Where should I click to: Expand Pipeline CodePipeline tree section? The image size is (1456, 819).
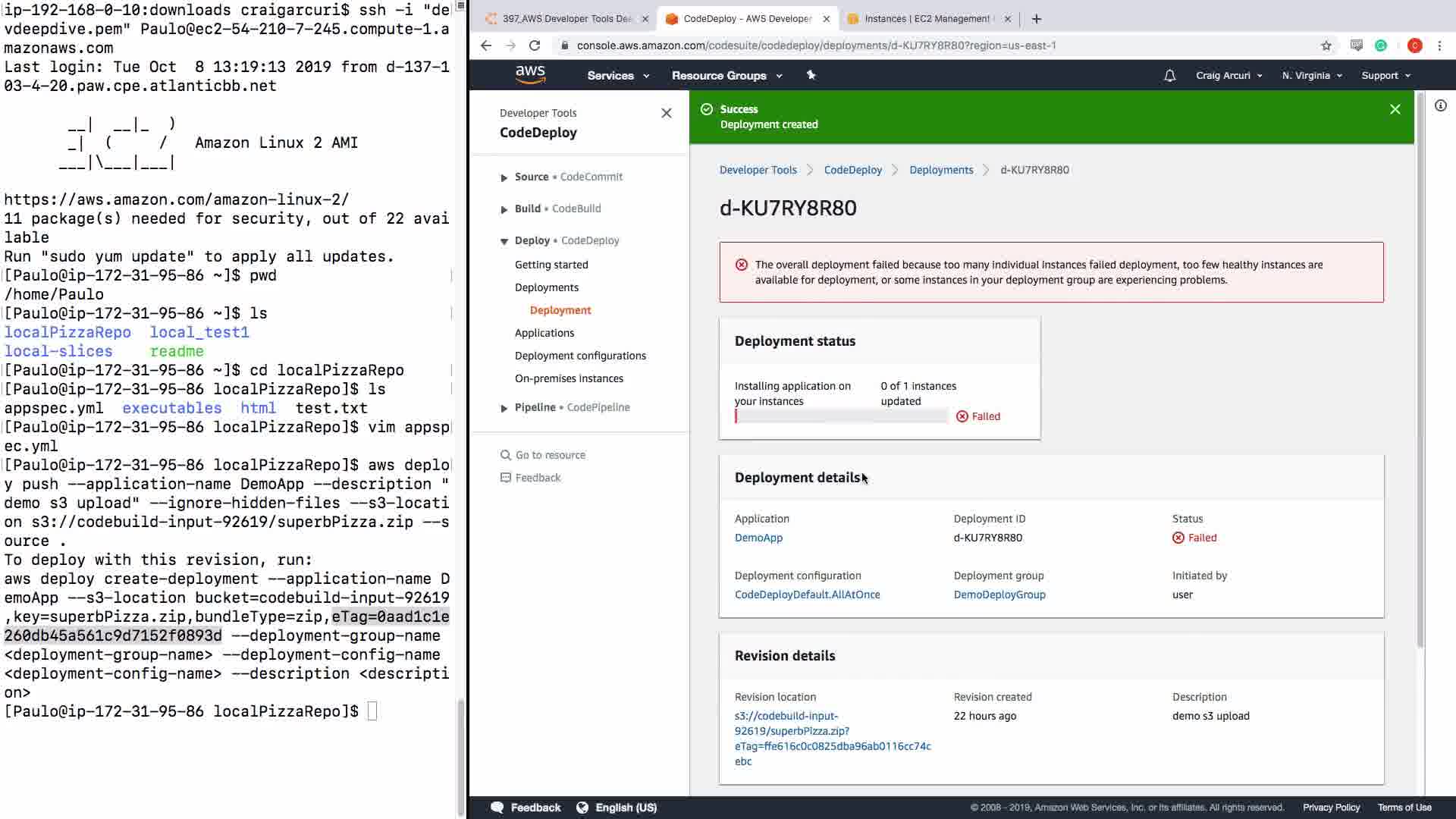click(x=504, y=408)
